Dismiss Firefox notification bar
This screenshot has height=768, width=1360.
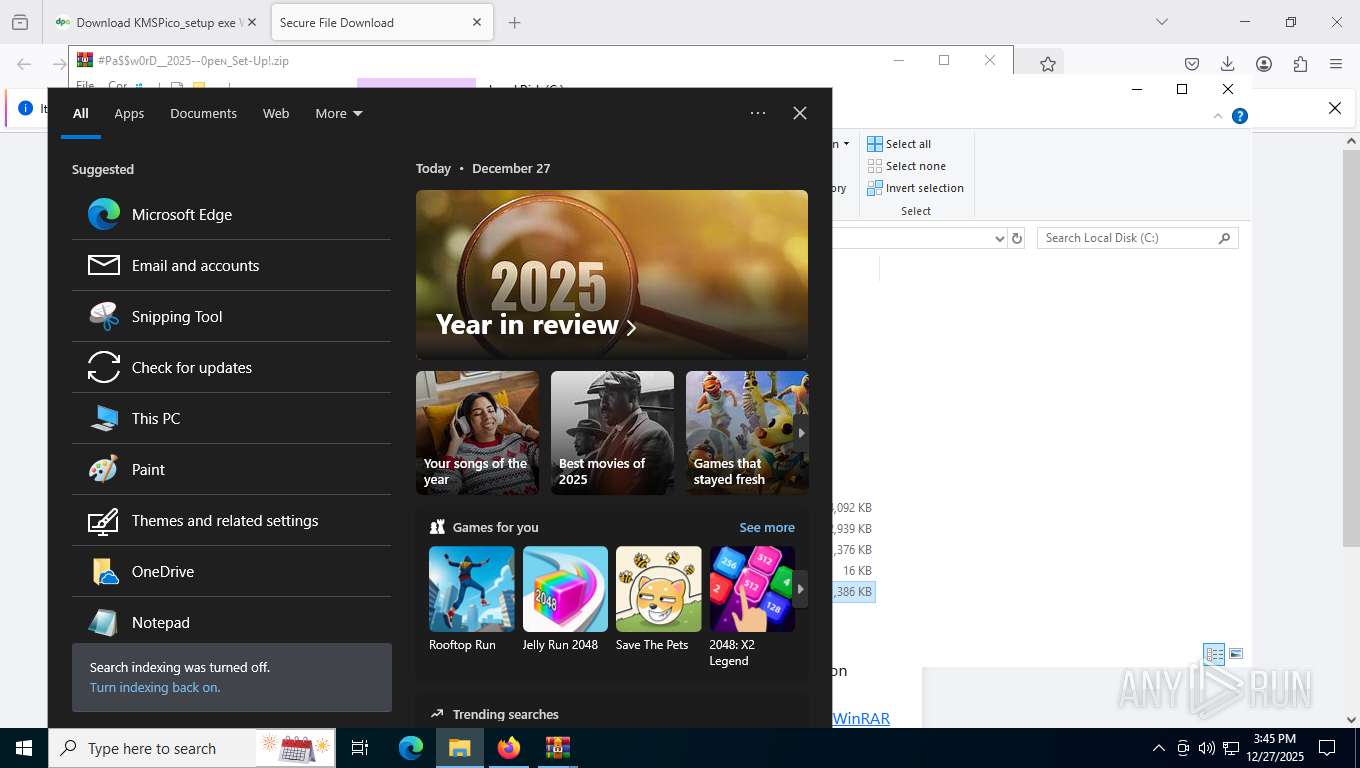coord(1334,108)
